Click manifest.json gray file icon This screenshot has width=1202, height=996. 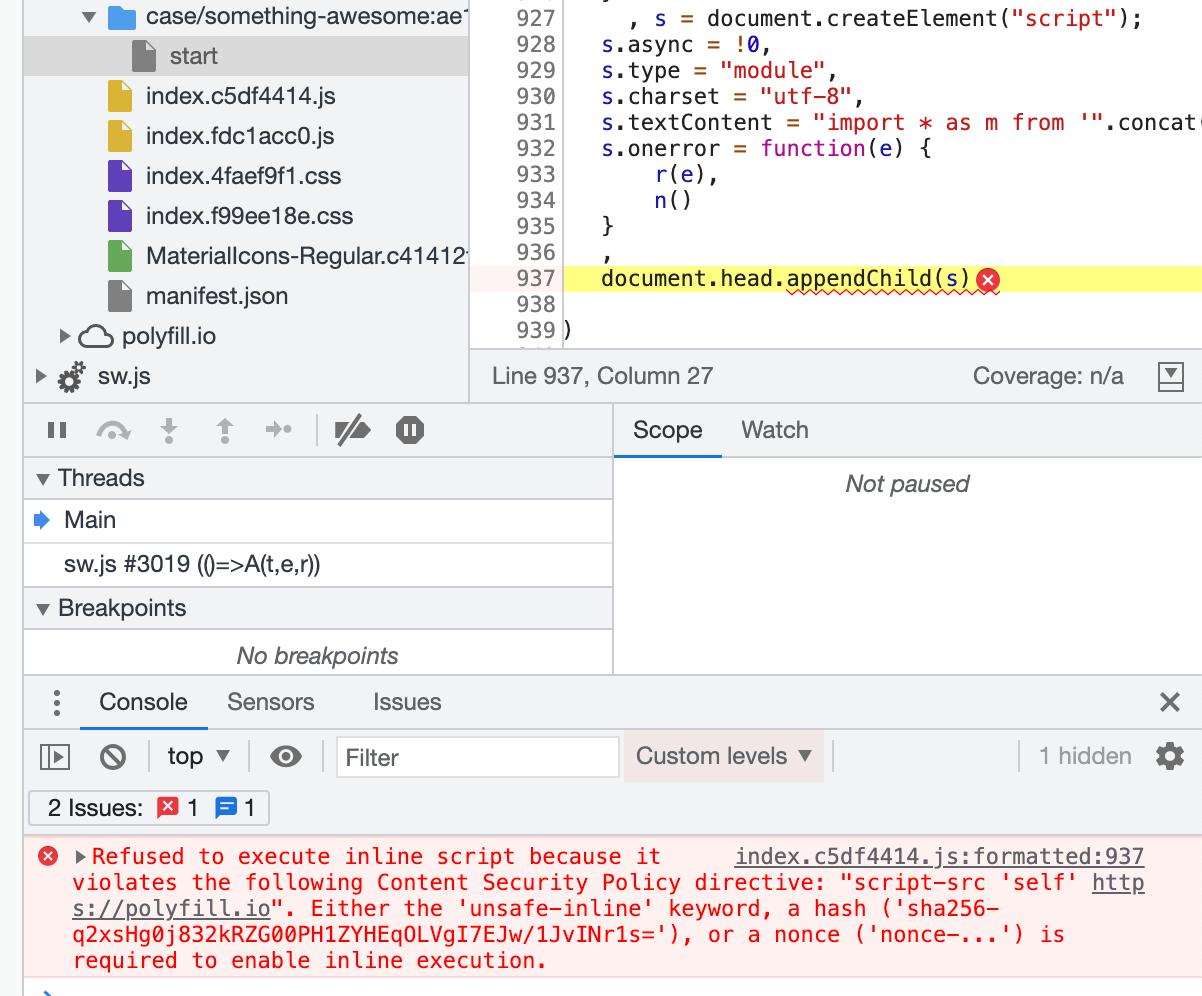[120, 296]
